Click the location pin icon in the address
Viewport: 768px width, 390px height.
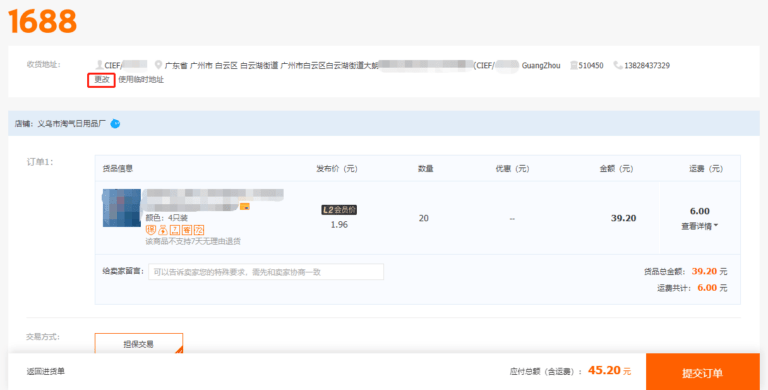[158, 65]
